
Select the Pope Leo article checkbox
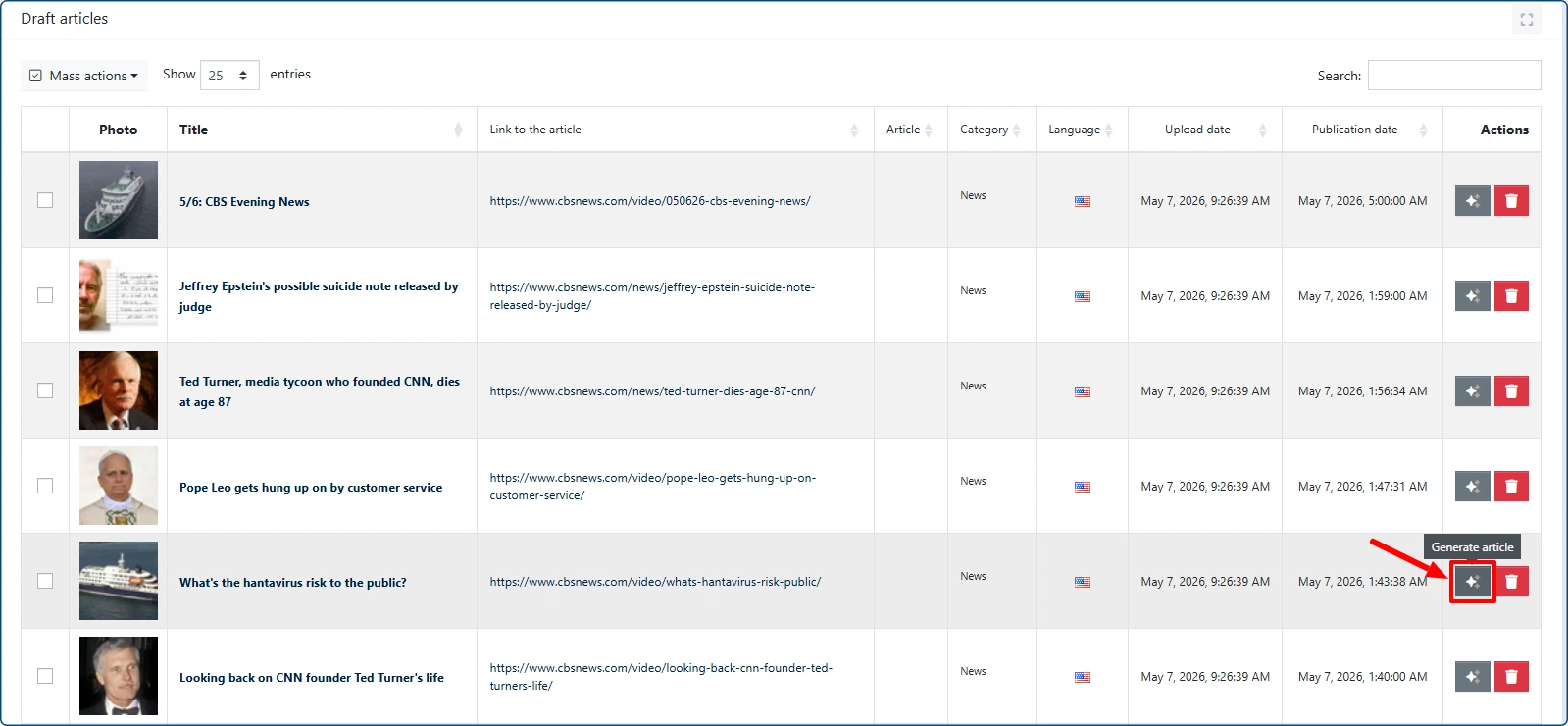click(x=45, y=486)
